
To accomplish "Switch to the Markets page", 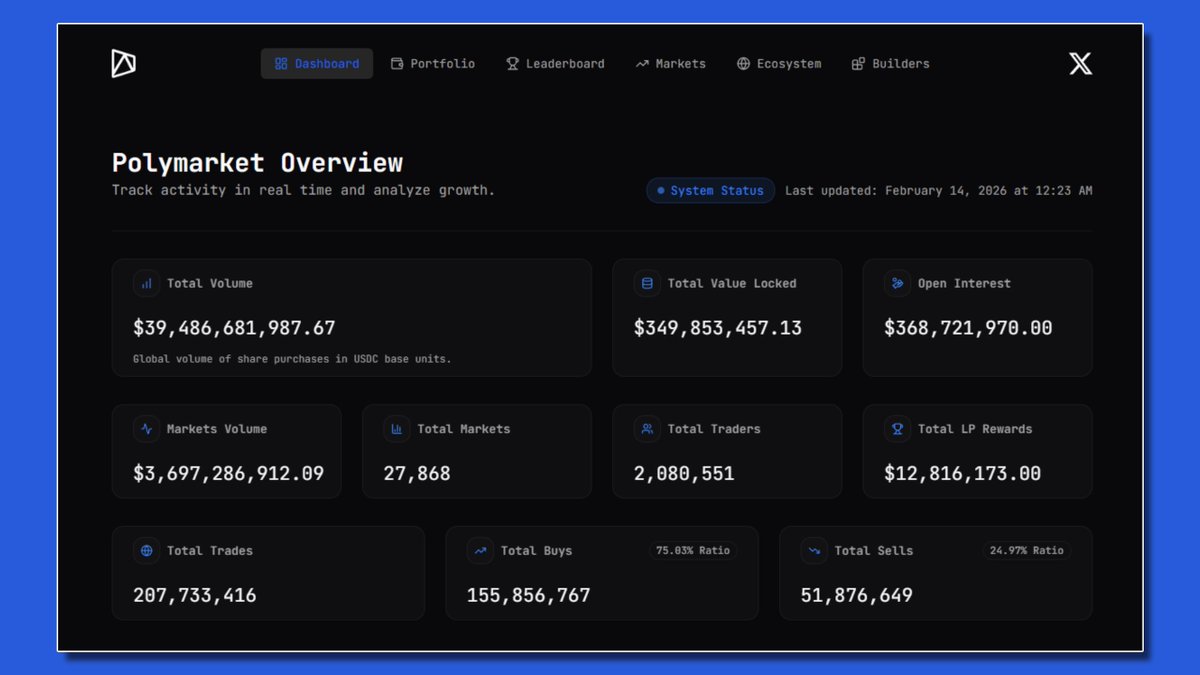I will [x=670, y=64].
